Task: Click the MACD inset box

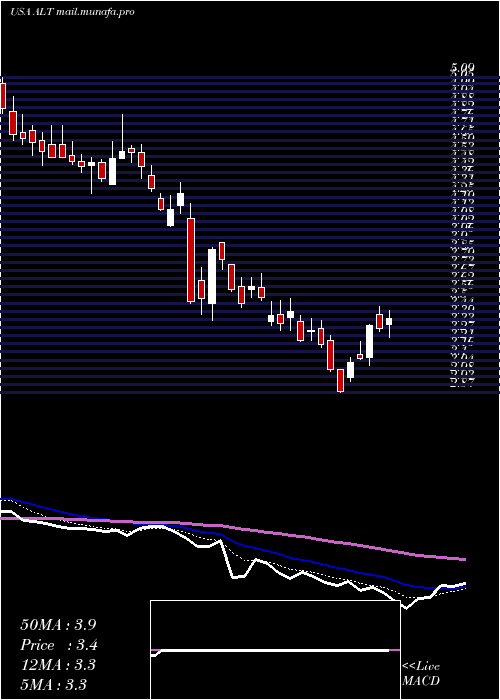Action: coord(275,650)
